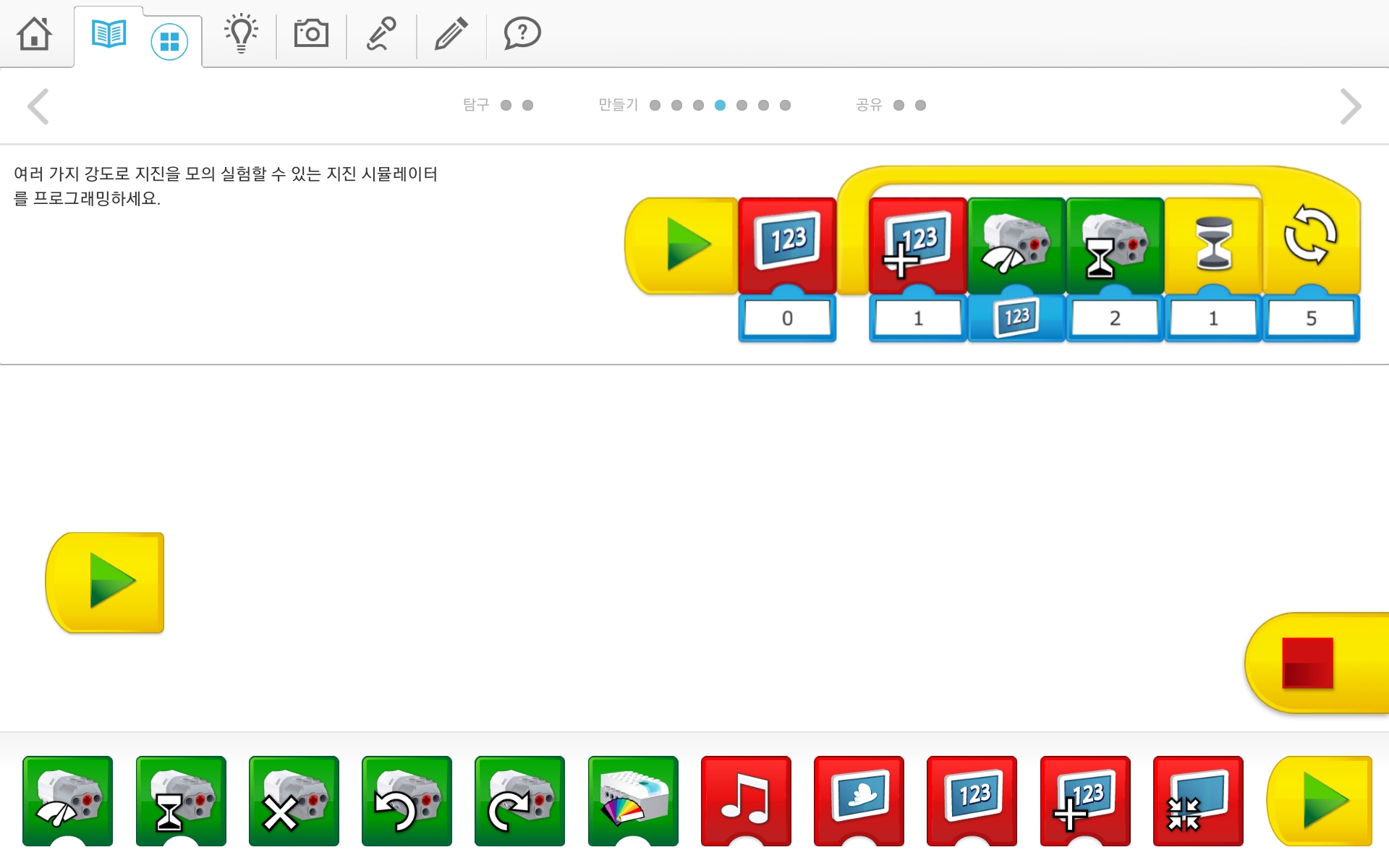1389x868 pixels.
Task: Run the start block on the canvas
Action: click(106, 582)
